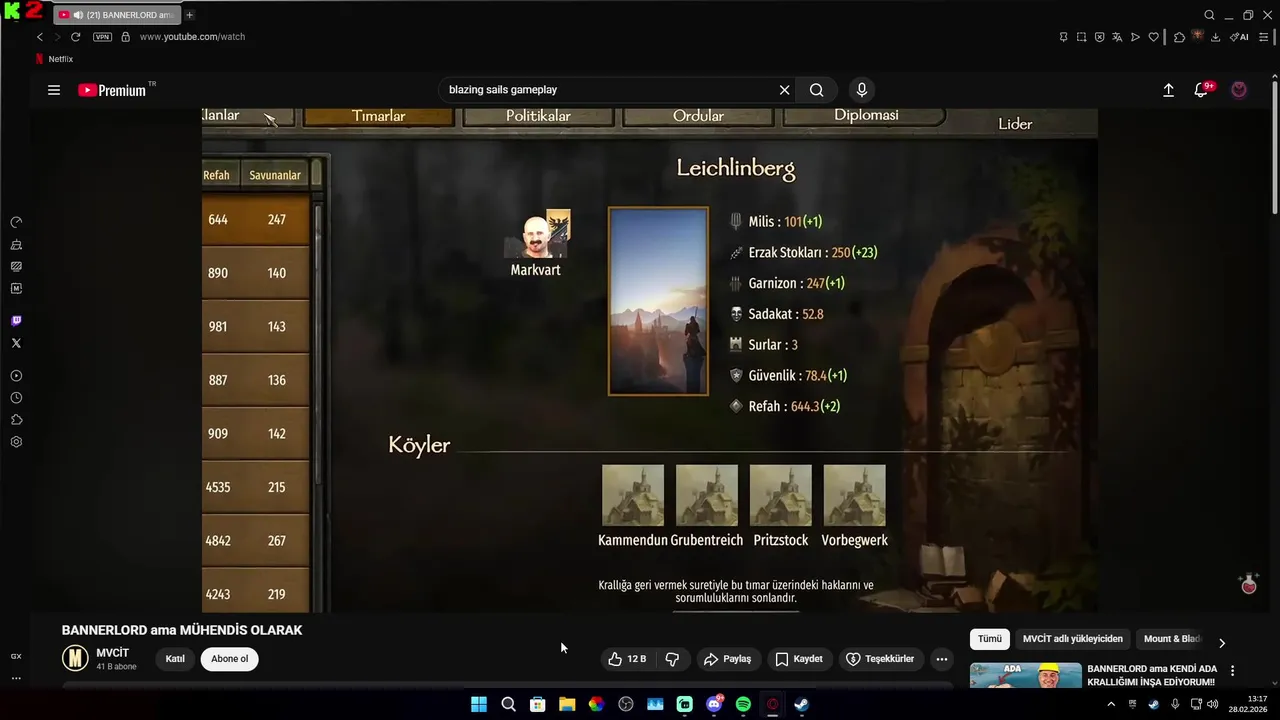Open the X panel in the sidebar
Image resolution: width=1280 pixels, height=720 pixels.
pyautogui.click(x=16, y=343)
